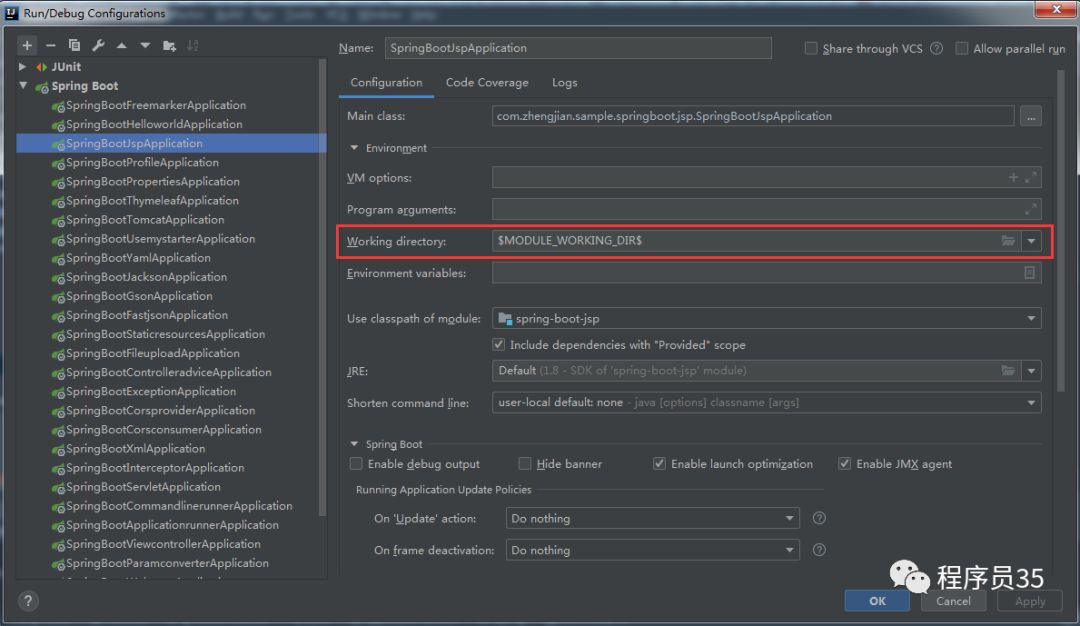Select SpringBootProfileApplication configuration
The height and width of the screenshot is (626, 1080).
tap(142, 163)
